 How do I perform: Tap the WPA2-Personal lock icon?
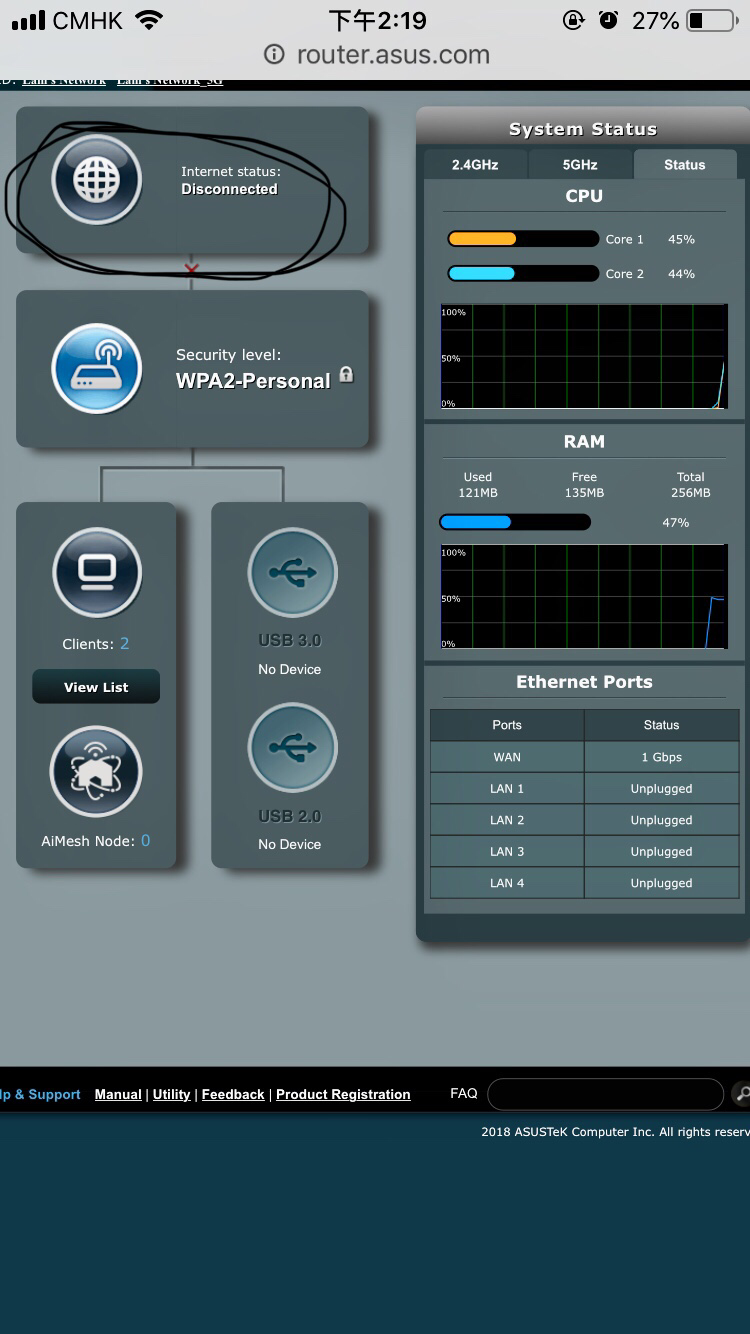(x=346, y=375)
